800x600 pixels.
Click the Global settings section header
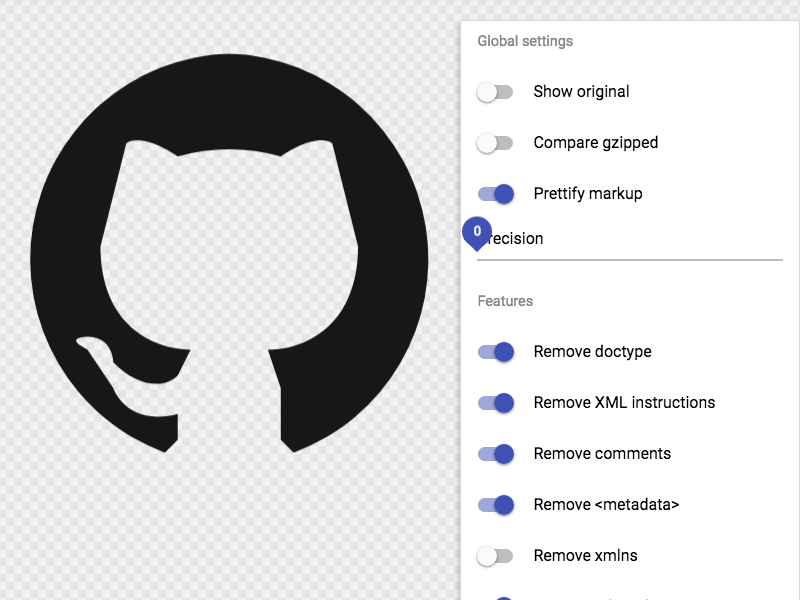[x=523, y=41]
